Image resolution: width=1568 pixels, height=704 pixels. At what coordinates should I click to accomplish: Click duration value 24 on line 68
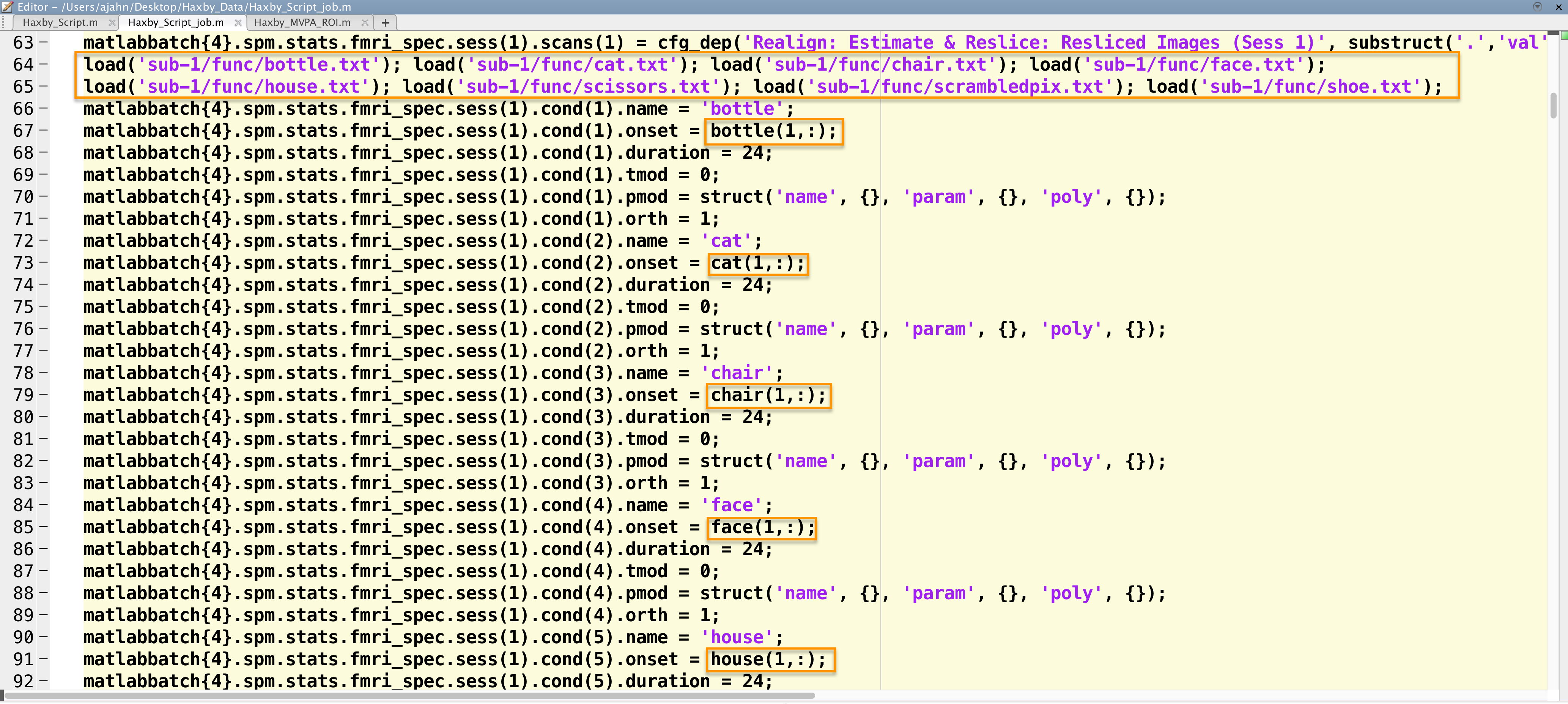pyautogui.click(x=753, y=153)
